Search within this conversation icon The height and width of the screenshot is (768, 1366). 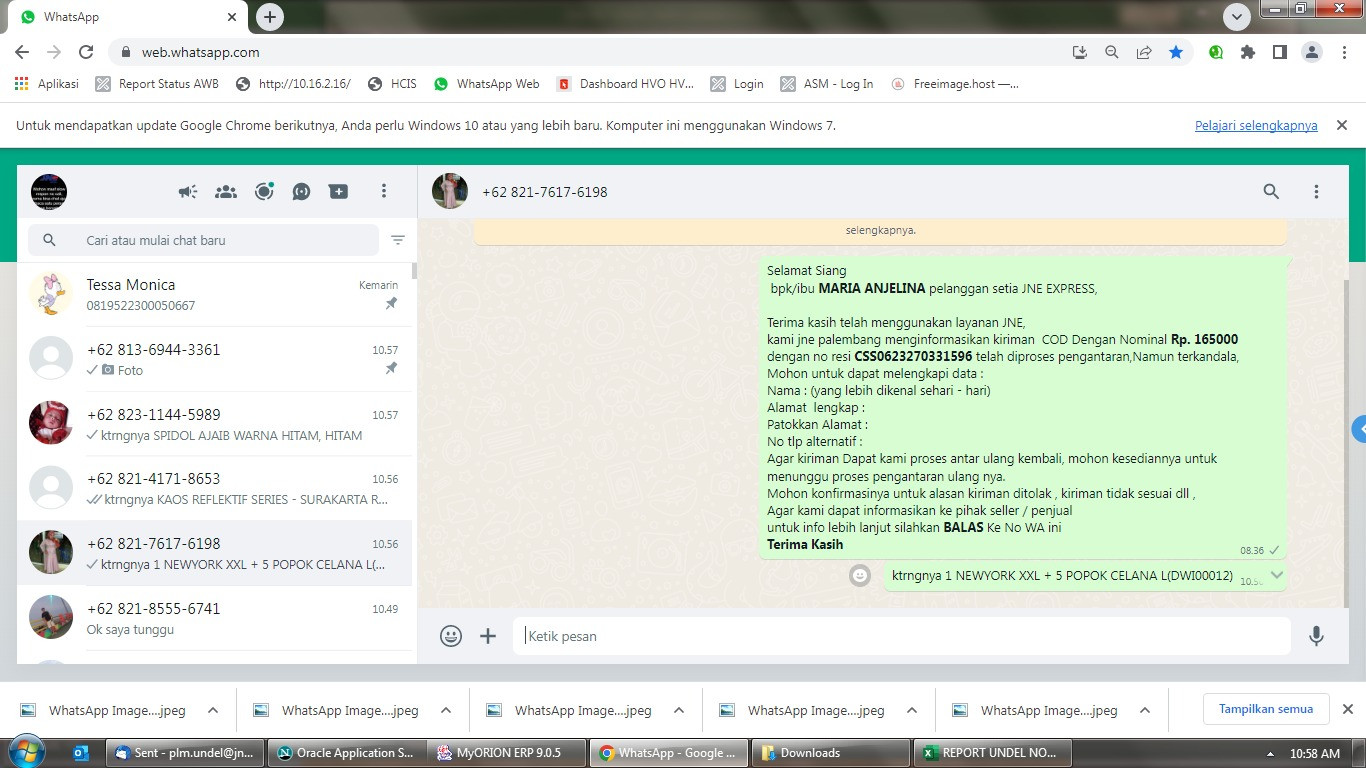[1271, 191]
